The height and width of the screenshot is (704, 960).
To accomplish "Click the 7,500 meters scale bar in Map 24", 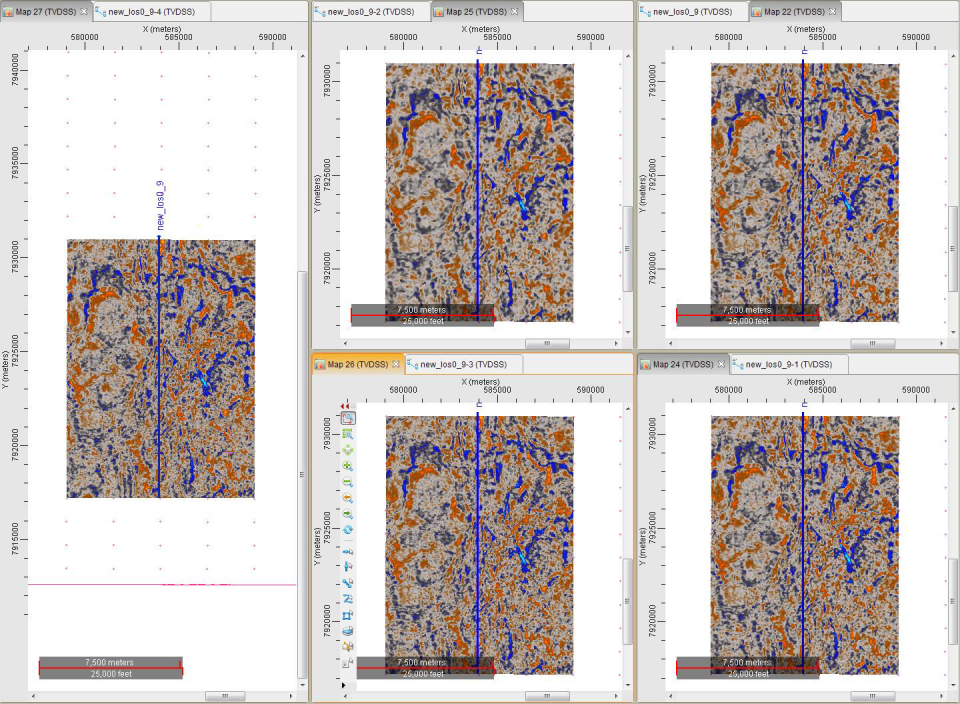I will [x=748, y=668].
